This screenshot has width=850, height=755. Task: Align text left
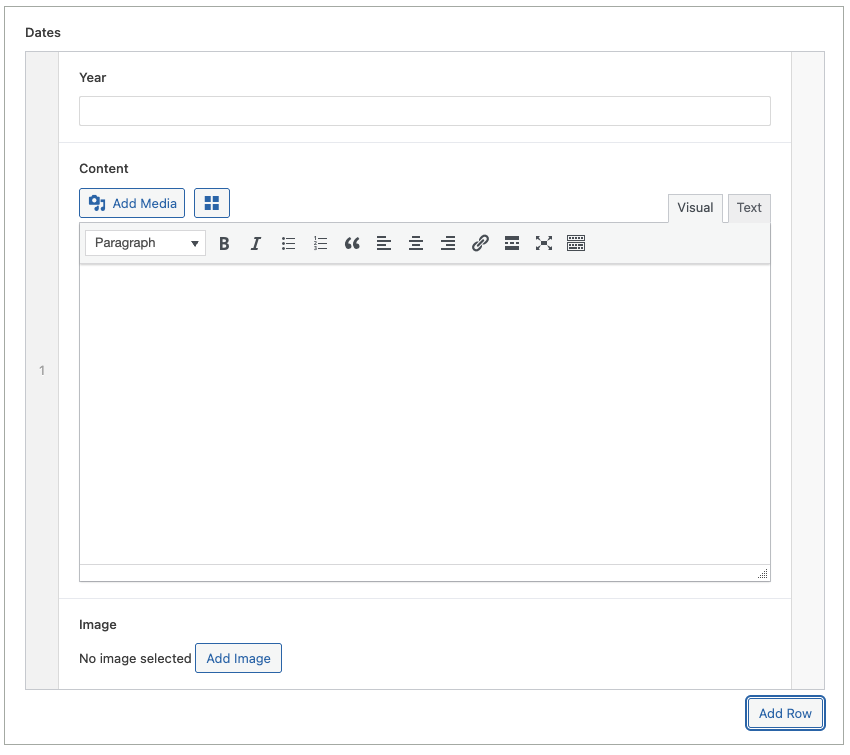[x=384, y=243]
